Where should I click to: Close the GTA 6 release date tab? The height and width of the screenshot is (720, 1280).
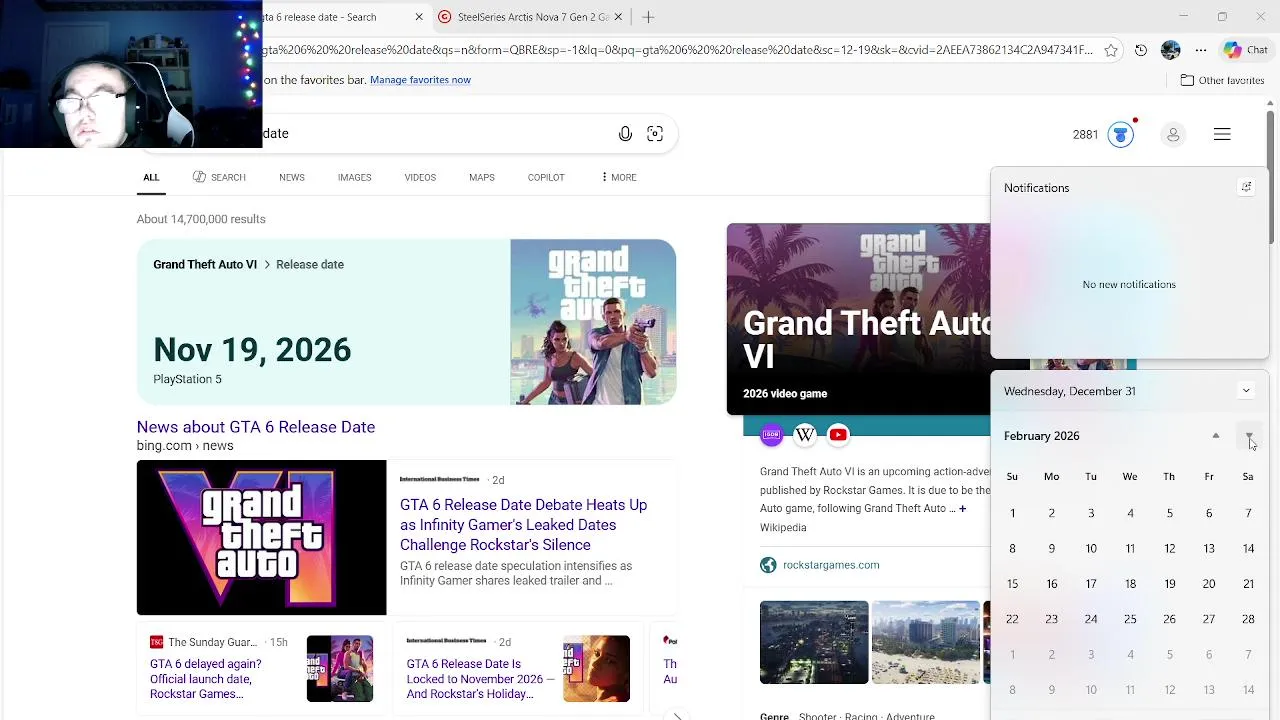(x=419, y=17)
